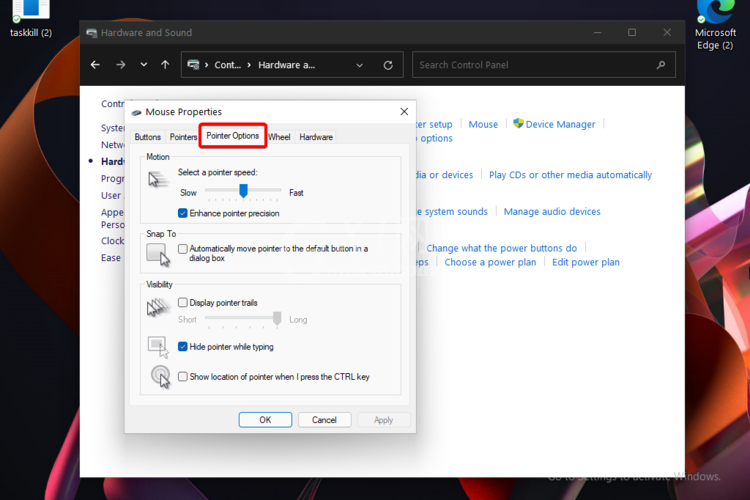Minimize the Hardware and Sound window
The height and width of the screenshot is (500, 750).
tap(597, 33)
